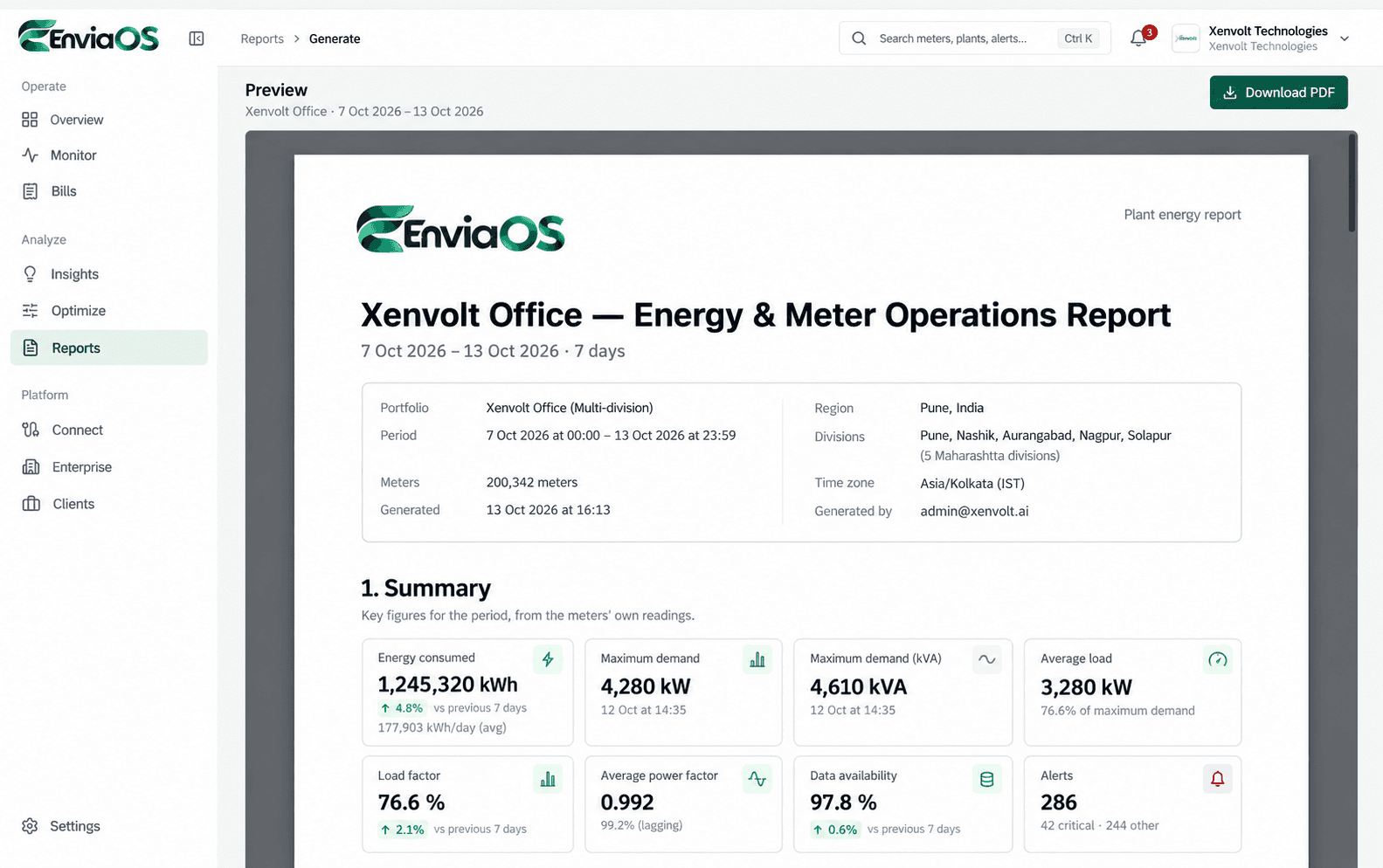The width and height of the screenshot is (1383, 868).
Task: Click the Load factor chart icon
Action: coord(548,779)
